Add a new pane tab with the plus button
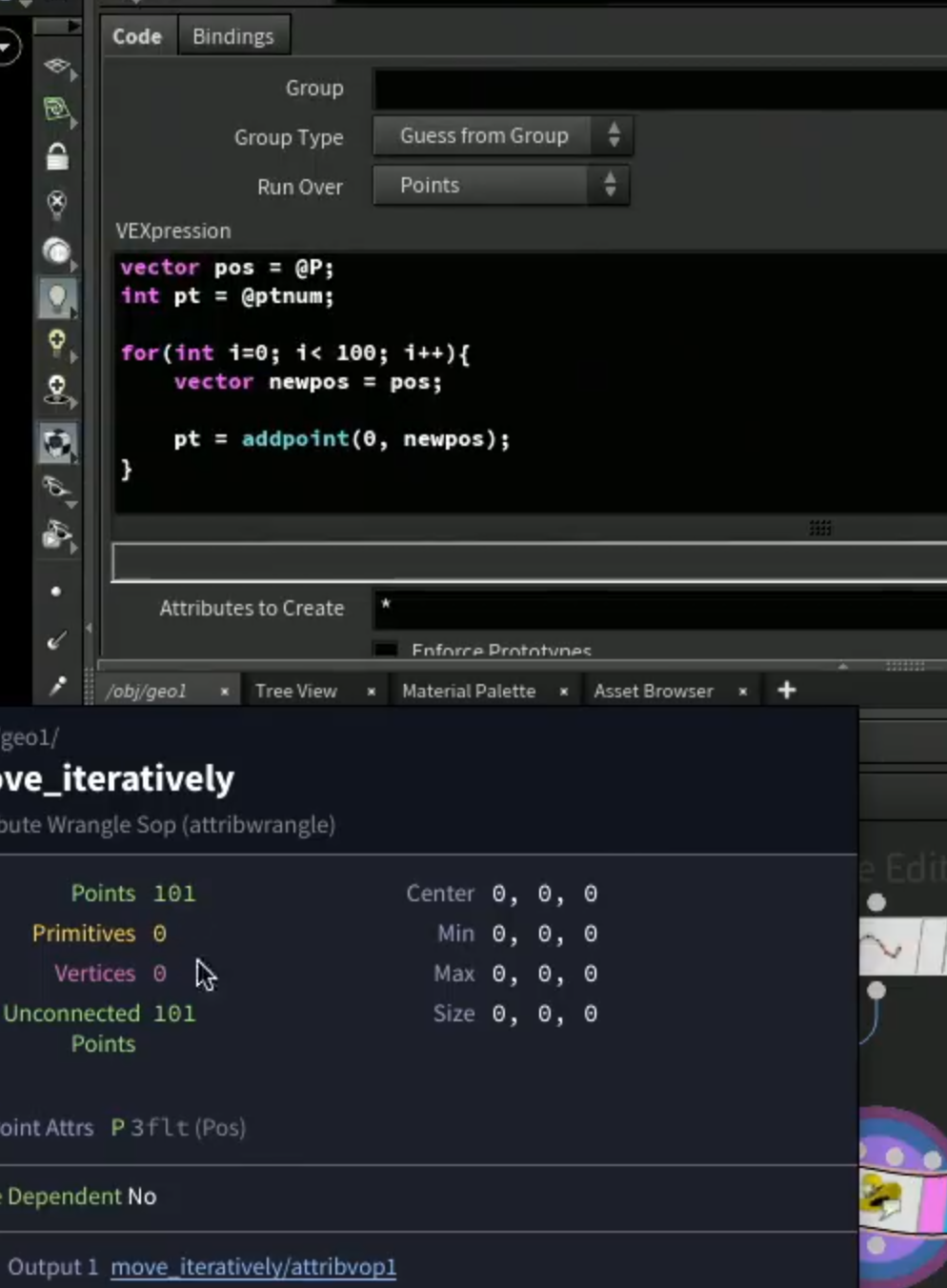The width and height of the screenshot is (947, 1288). tap(786, 691)
